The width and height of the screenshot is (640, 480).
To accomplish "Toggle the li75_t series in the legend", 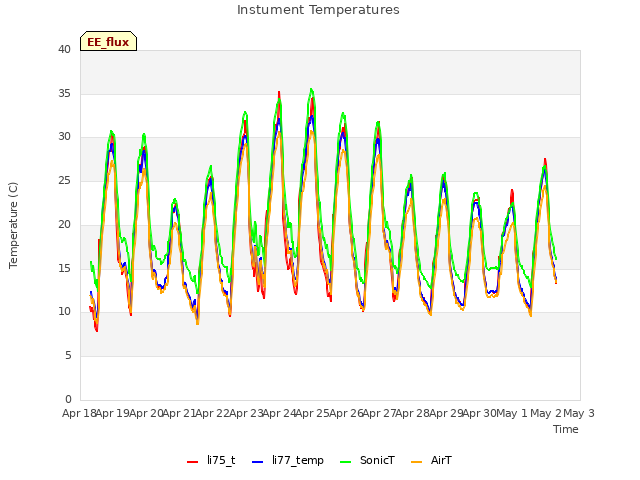I will 211,460.
